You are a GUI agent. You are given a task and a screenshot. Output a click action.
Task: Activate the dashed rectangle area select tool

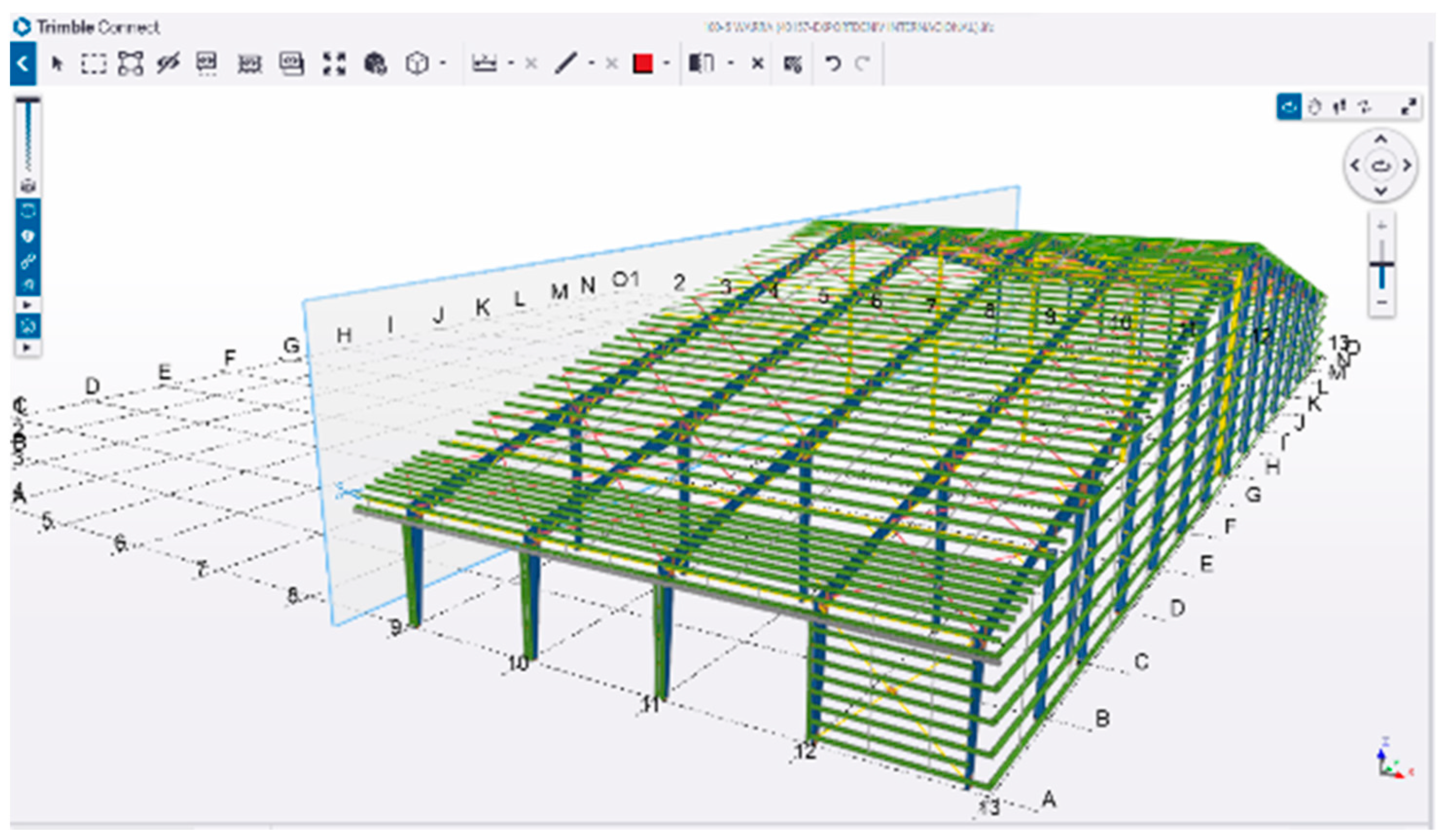(x=93, y=64)
